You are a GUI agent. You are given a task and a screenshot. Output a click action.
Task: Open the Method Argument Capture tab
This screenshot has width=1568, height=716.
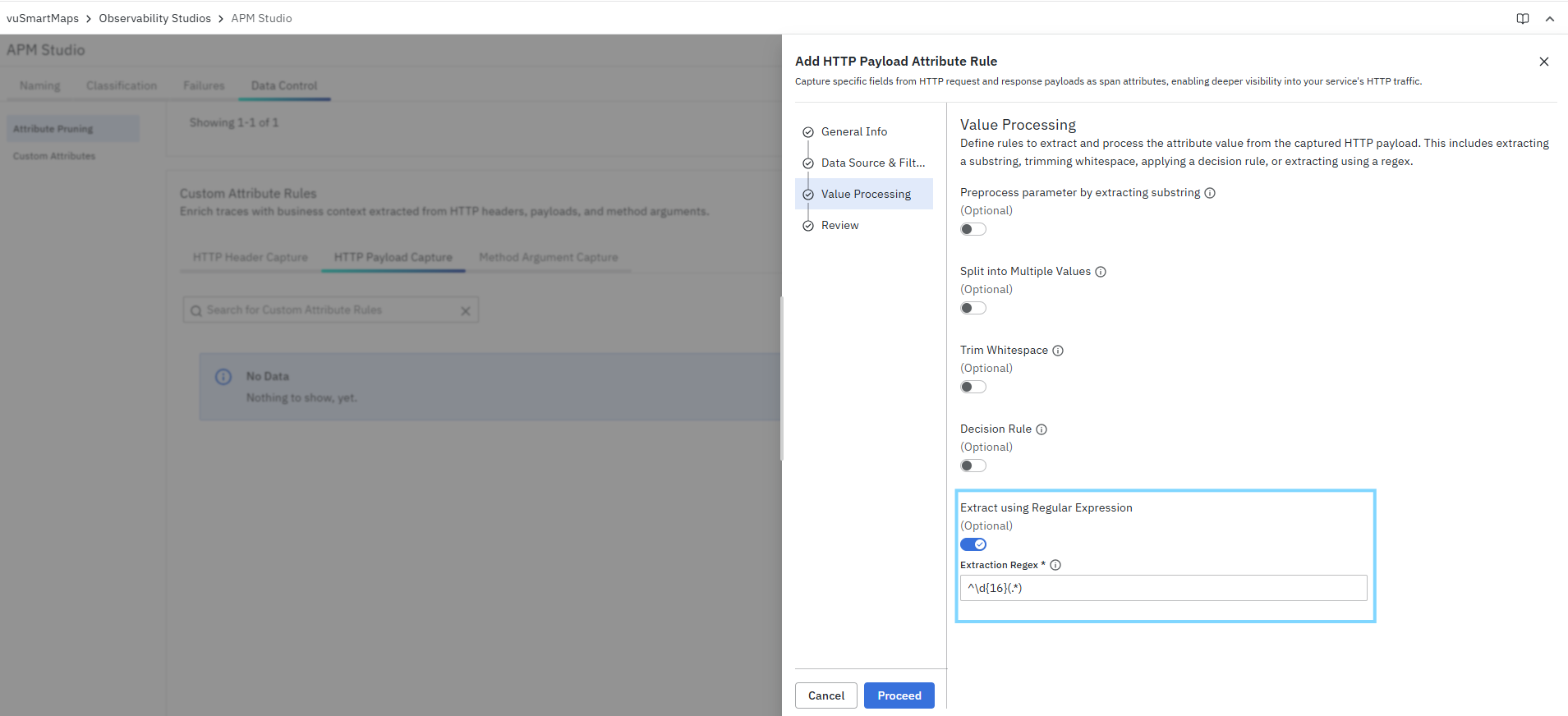click(549, 257)
